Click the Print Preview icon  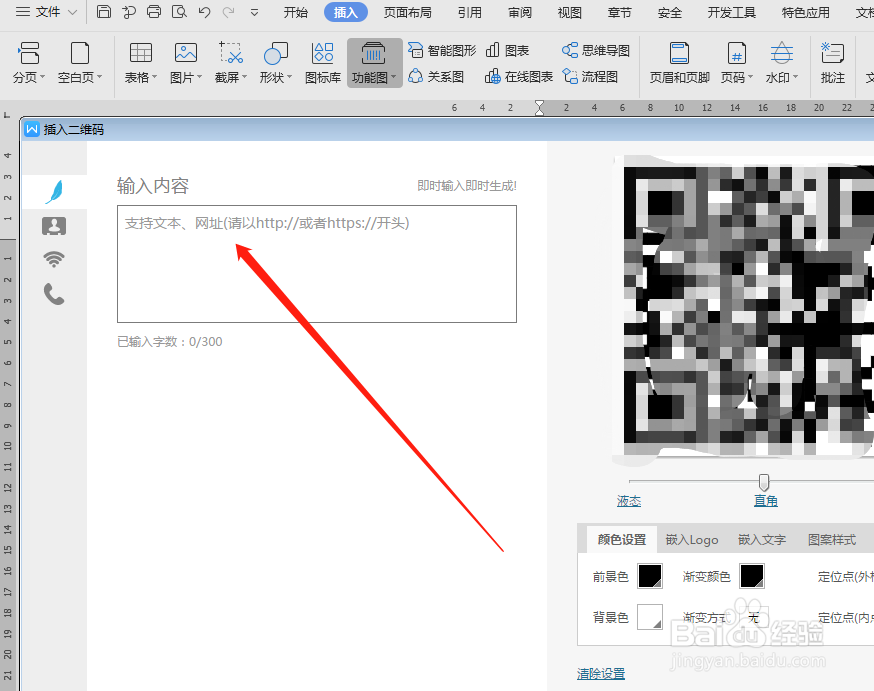(179, 12)
